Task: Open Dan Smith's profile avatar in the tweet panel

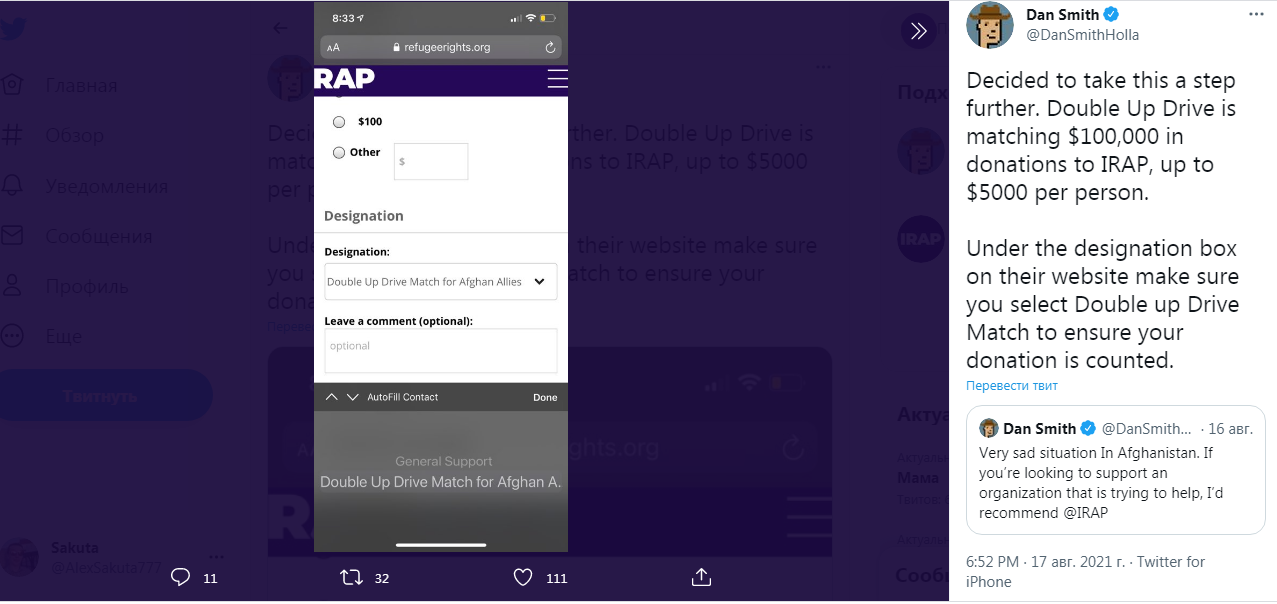Action: [x=990, y=25]
